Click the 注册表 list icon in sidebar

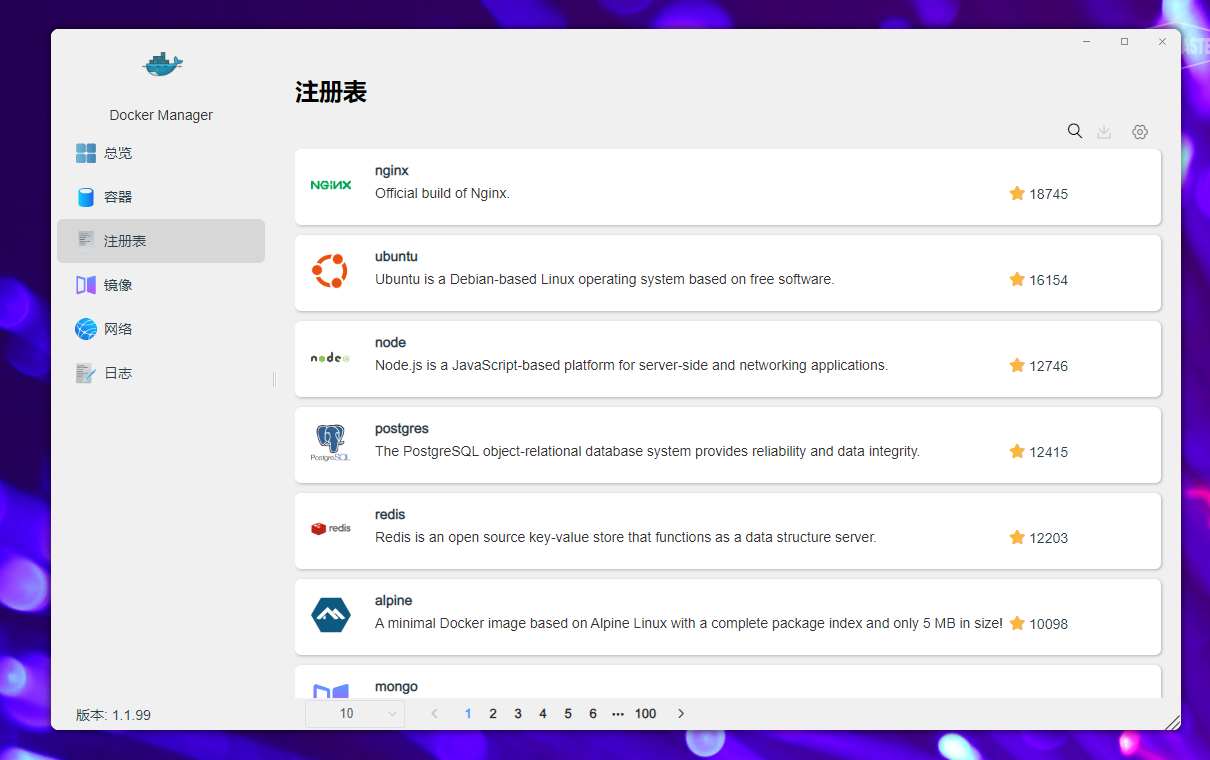tap(86, 240)
